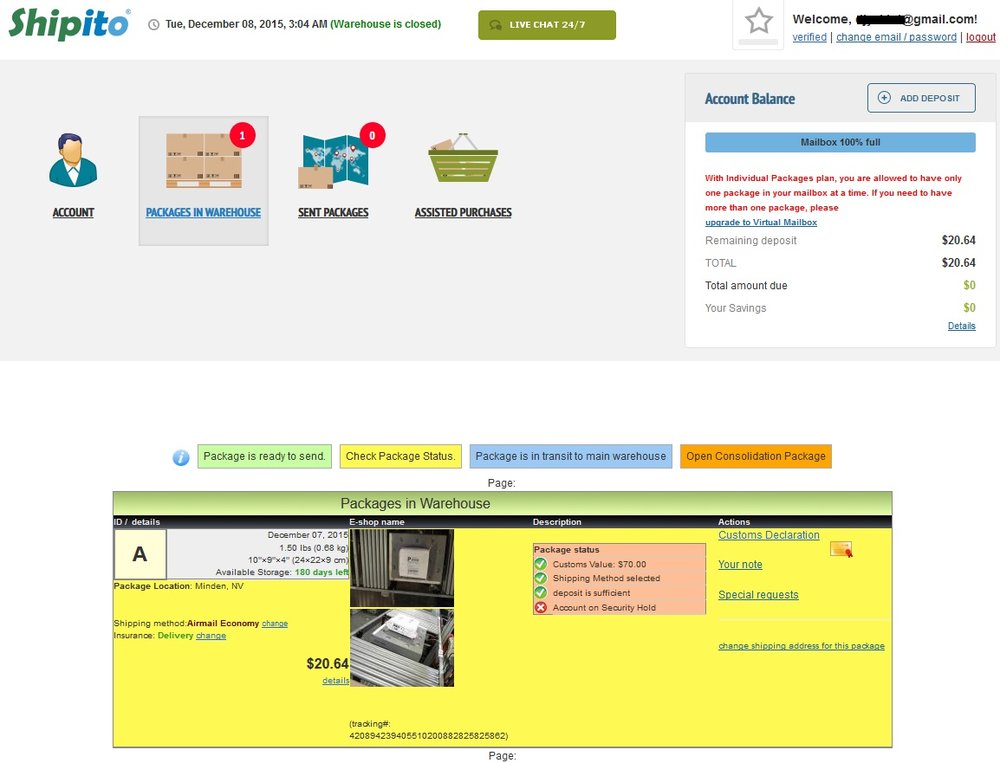Follow upgrade to Virtual Mailbox link
Screen dimensions: 1000x763
coord(761,222)
